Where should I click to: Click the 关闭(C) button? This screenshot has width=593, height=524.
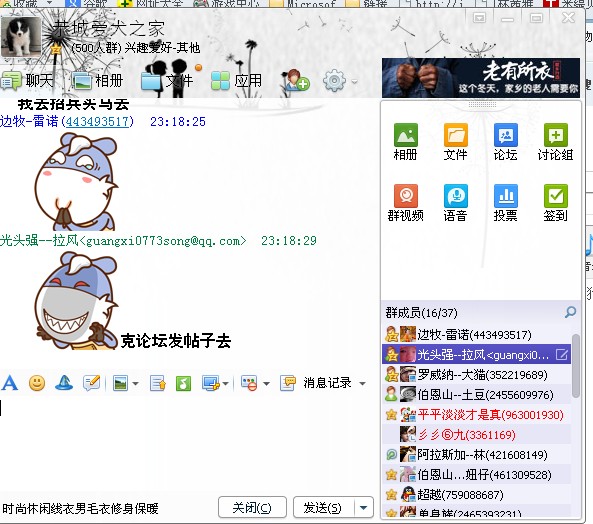(252, 508)
